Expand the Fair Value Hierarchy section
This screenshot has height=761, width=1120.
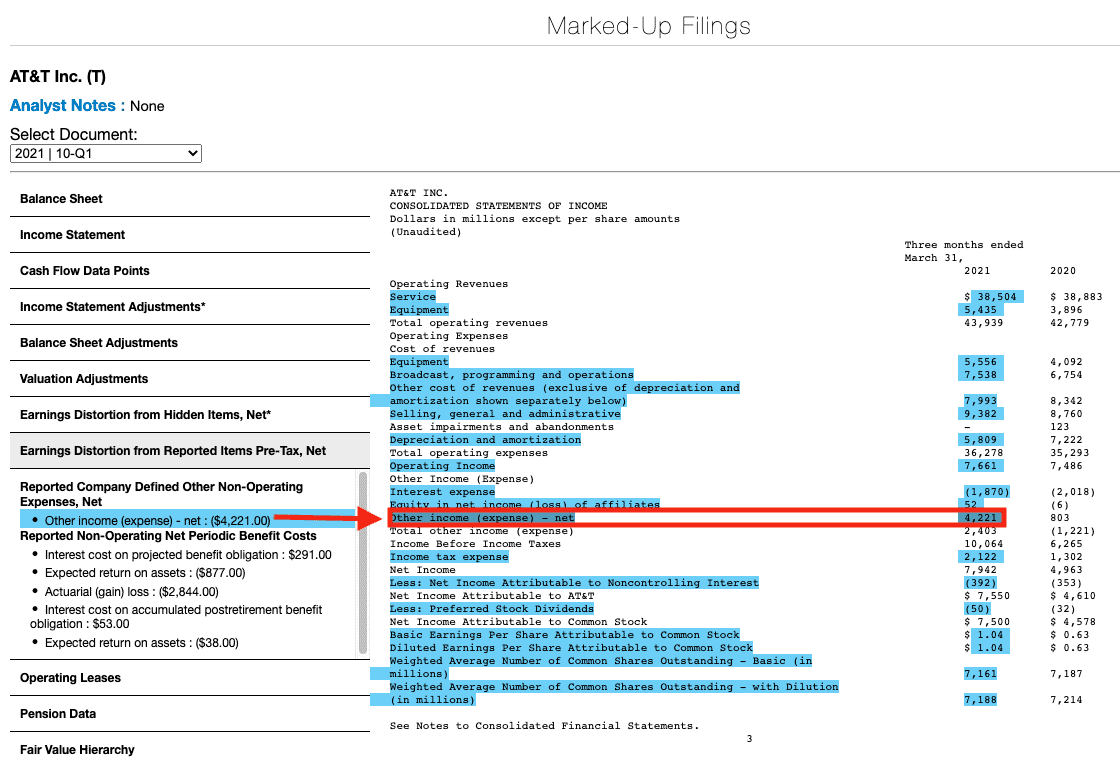tap(189, 750)
